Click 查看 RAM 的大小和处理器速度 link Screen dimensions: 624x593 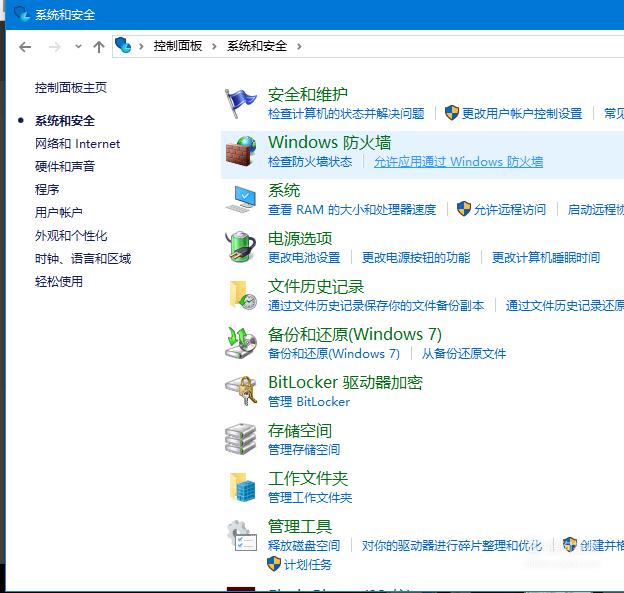point(352,209)
